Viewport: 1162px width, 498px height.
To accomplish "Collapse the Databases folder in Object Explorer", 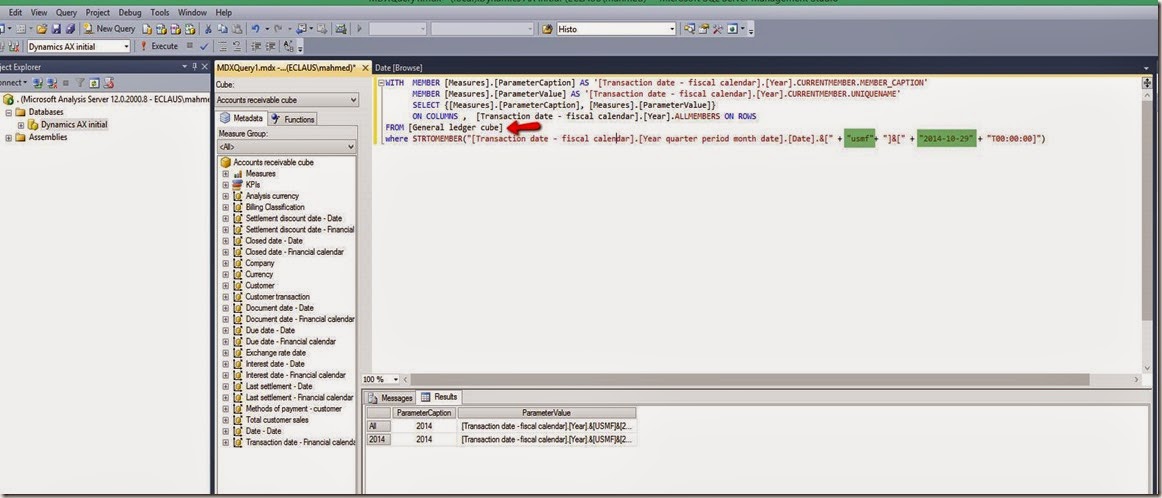I will coord(9,112).
